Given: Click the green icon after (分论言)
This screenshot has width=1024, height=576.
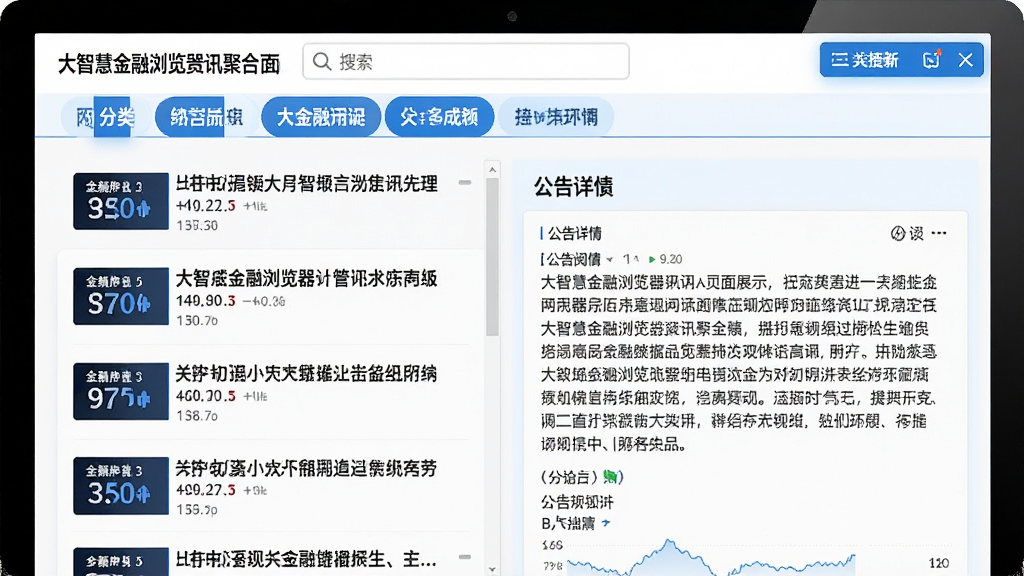Looking at the screenshot, I should [611, 477].
